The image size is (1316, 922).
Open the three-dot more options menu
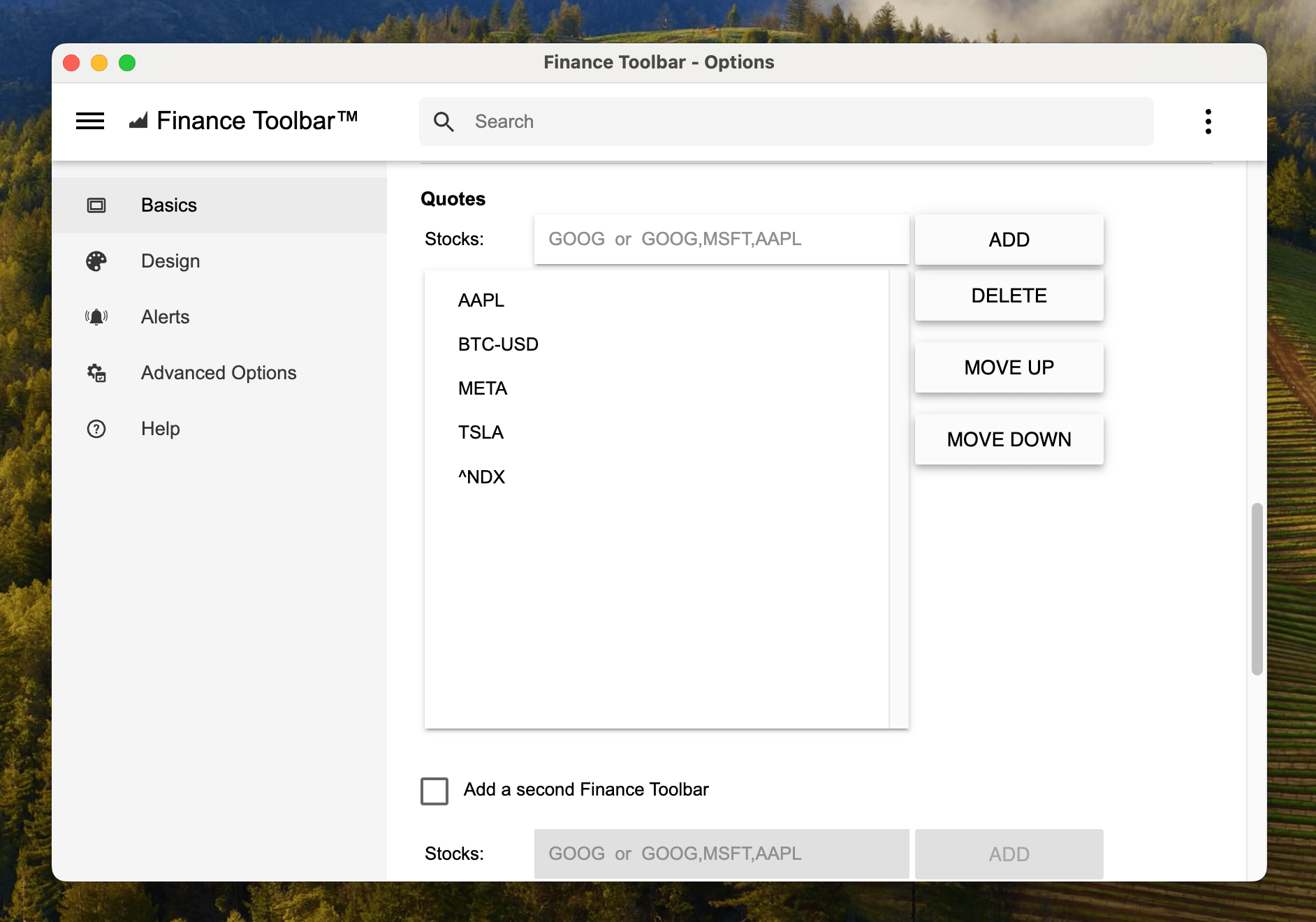click(x=1208, y=122)
